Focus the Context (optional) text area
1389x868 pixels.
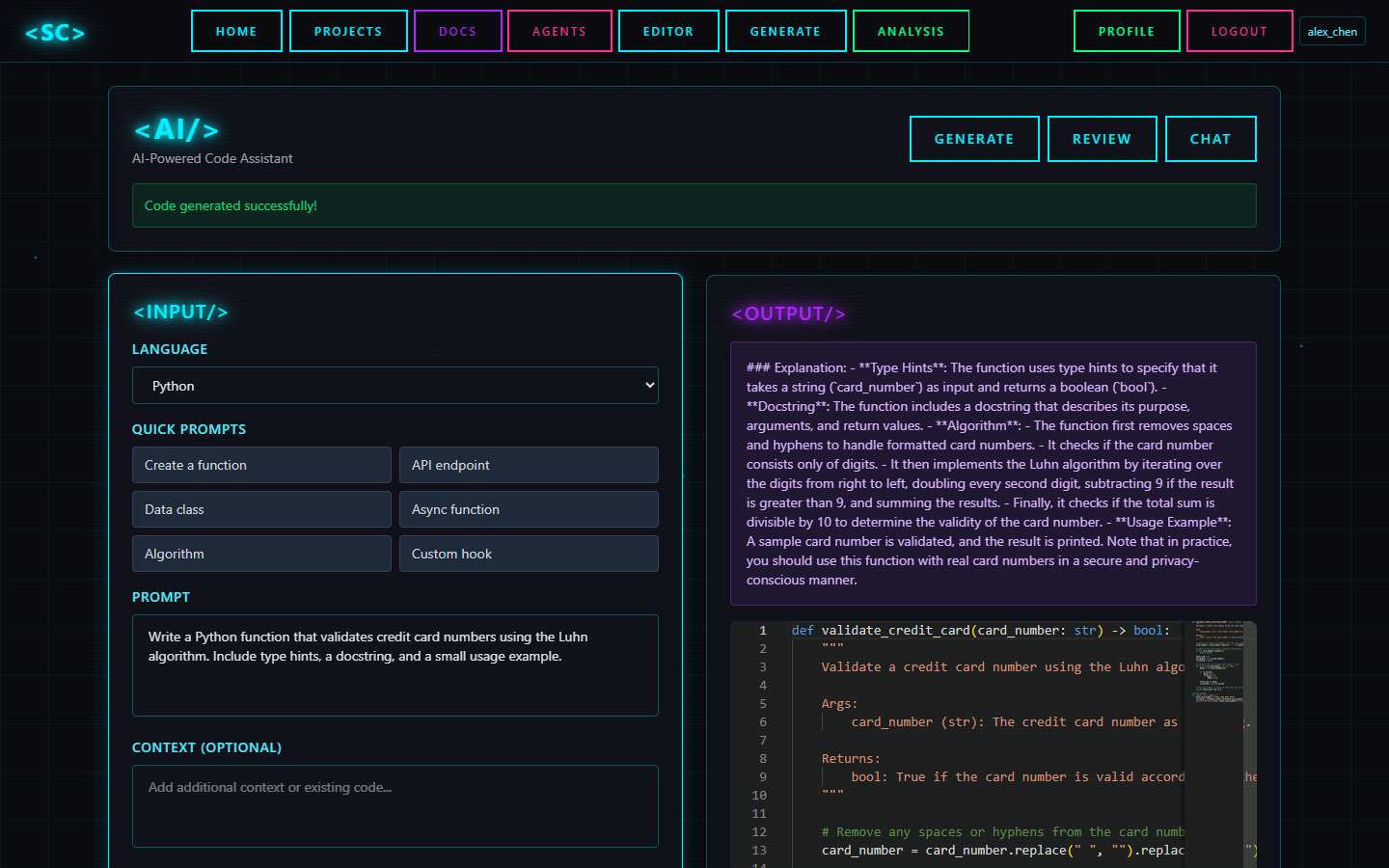(x=395, y=806)
